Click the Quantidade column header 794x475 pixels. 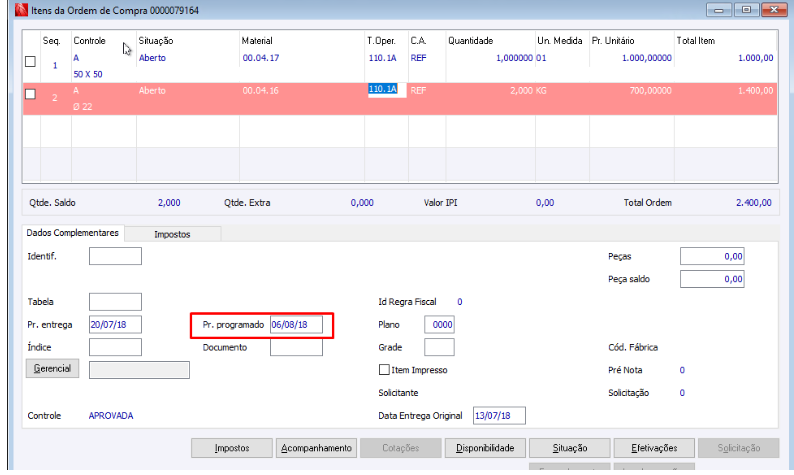point(470,41)
